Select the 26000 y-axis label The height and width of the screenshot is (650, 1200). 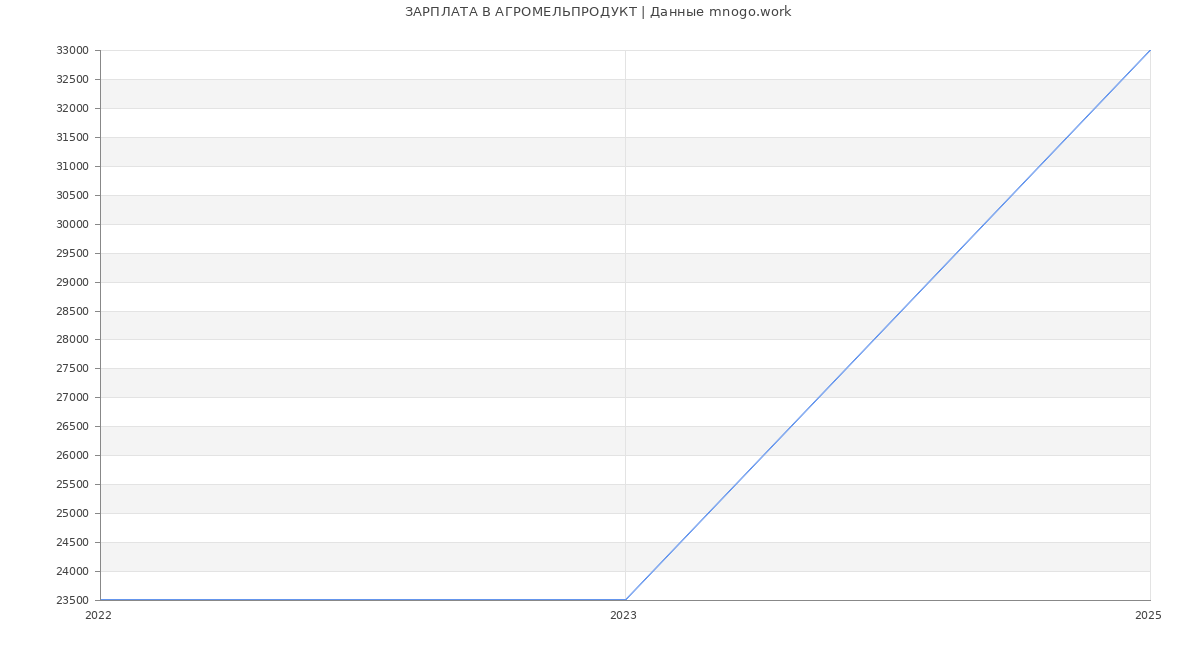(72, 456)
